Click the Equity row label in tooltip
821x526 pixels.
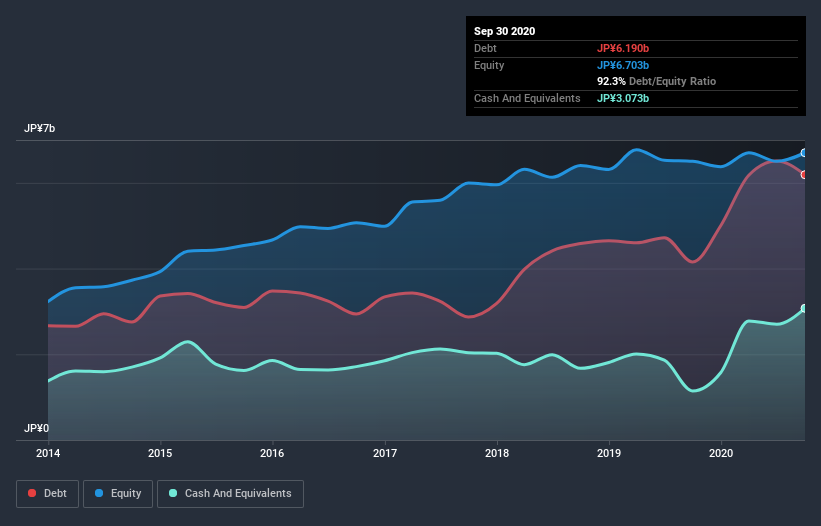[489, 65]
